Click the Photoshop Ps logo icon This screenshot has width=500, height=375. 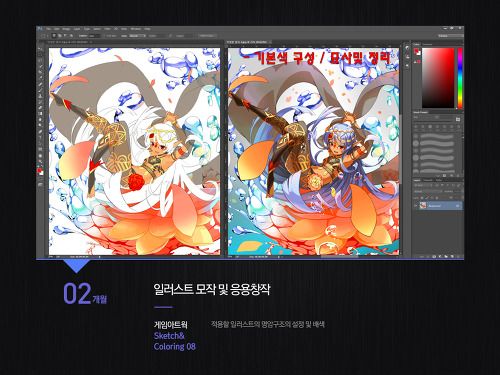[x=40, y=29]
